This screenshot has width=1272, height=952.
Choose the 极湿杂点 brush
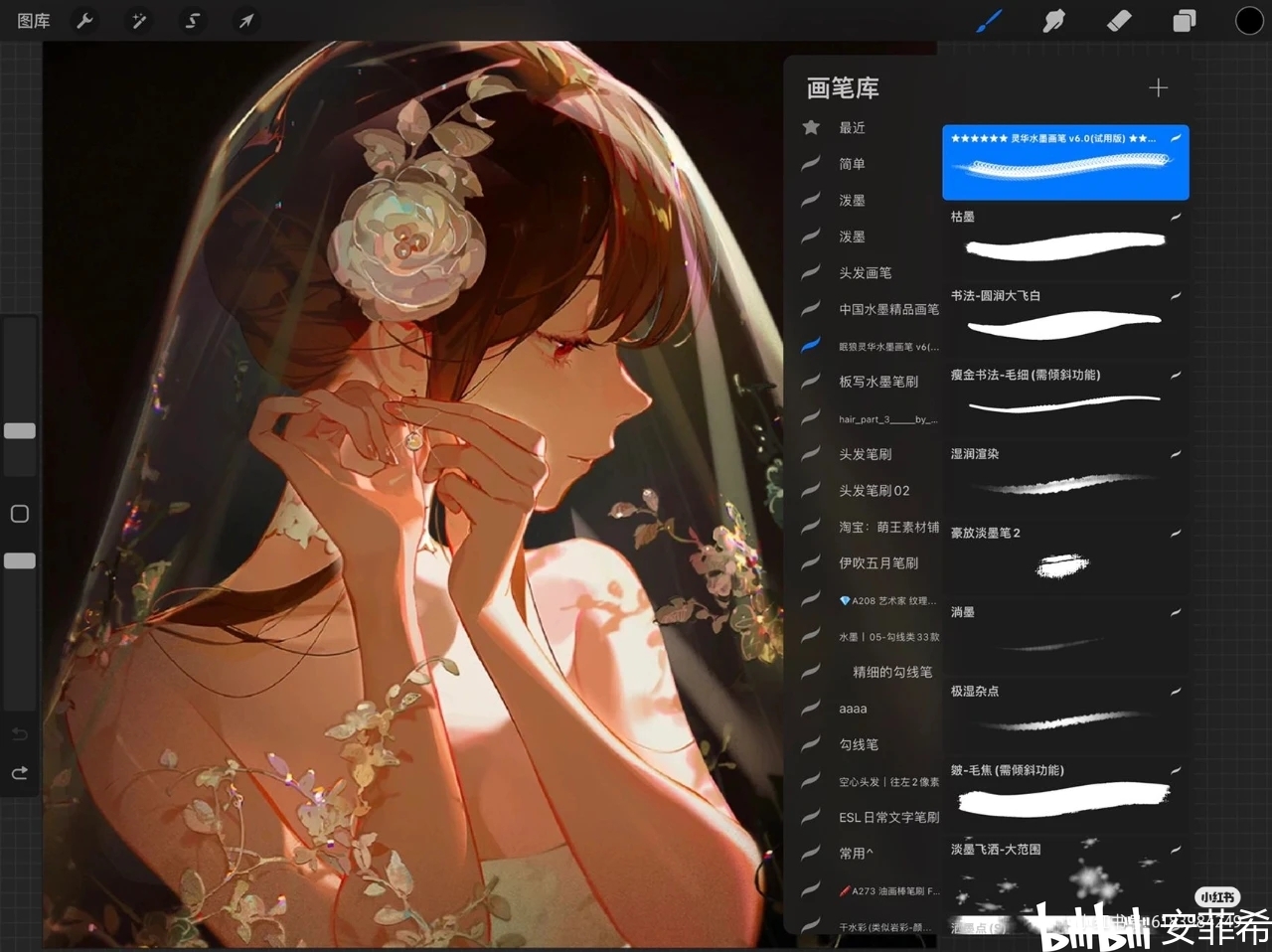1065,716
